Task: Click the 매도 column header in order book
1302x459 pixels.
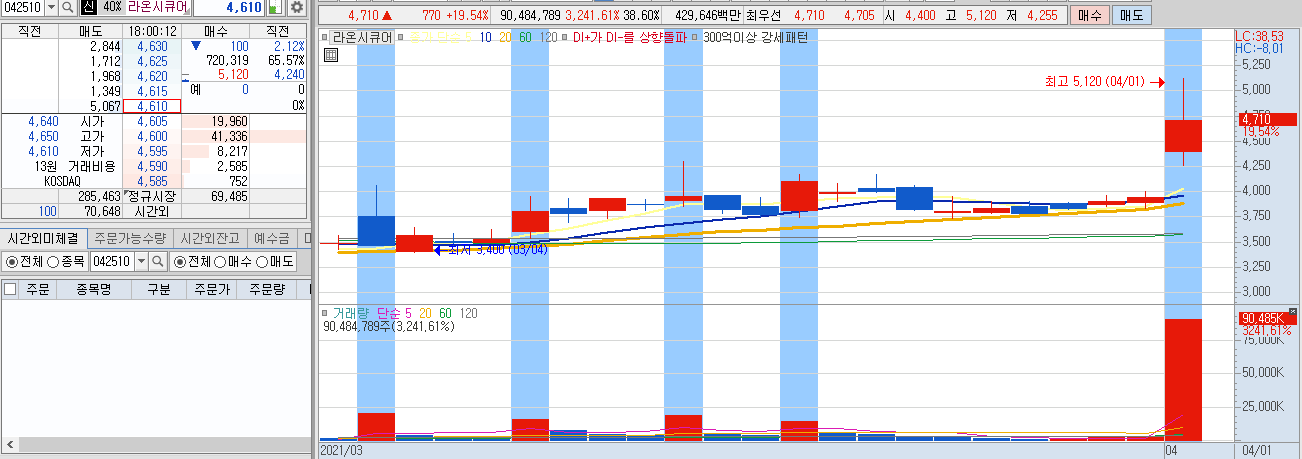Action: (x=91, y=32)
